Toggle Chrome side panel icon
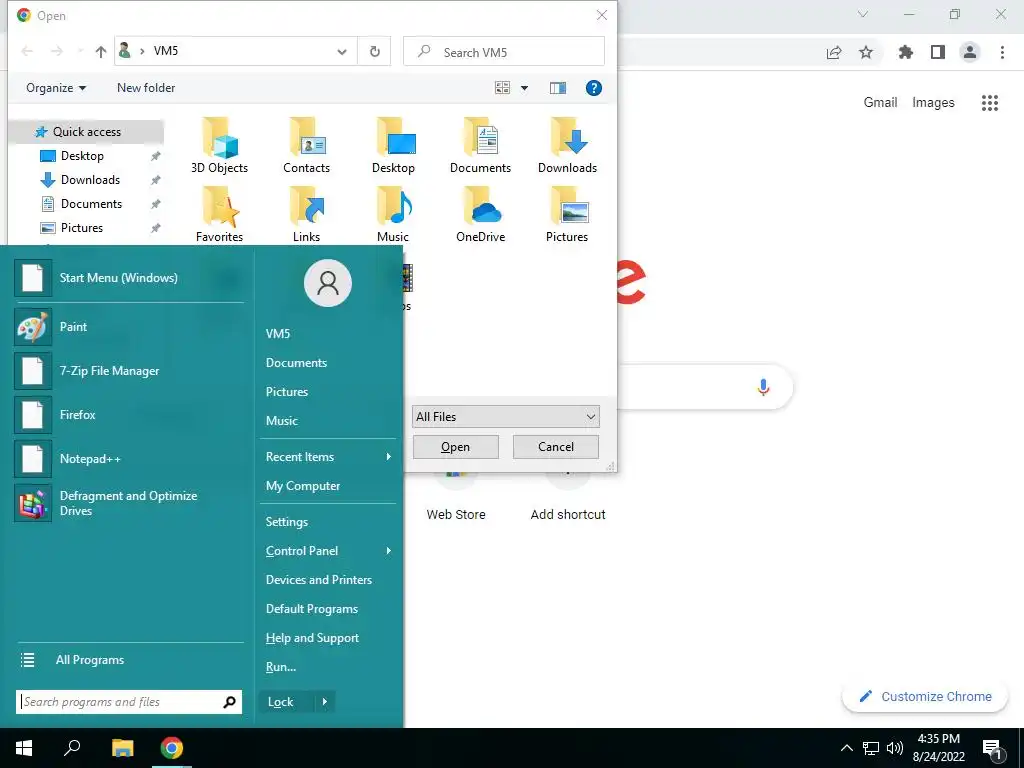The height and width of the screenshot is (768, 1024). (x=938, y=52)
